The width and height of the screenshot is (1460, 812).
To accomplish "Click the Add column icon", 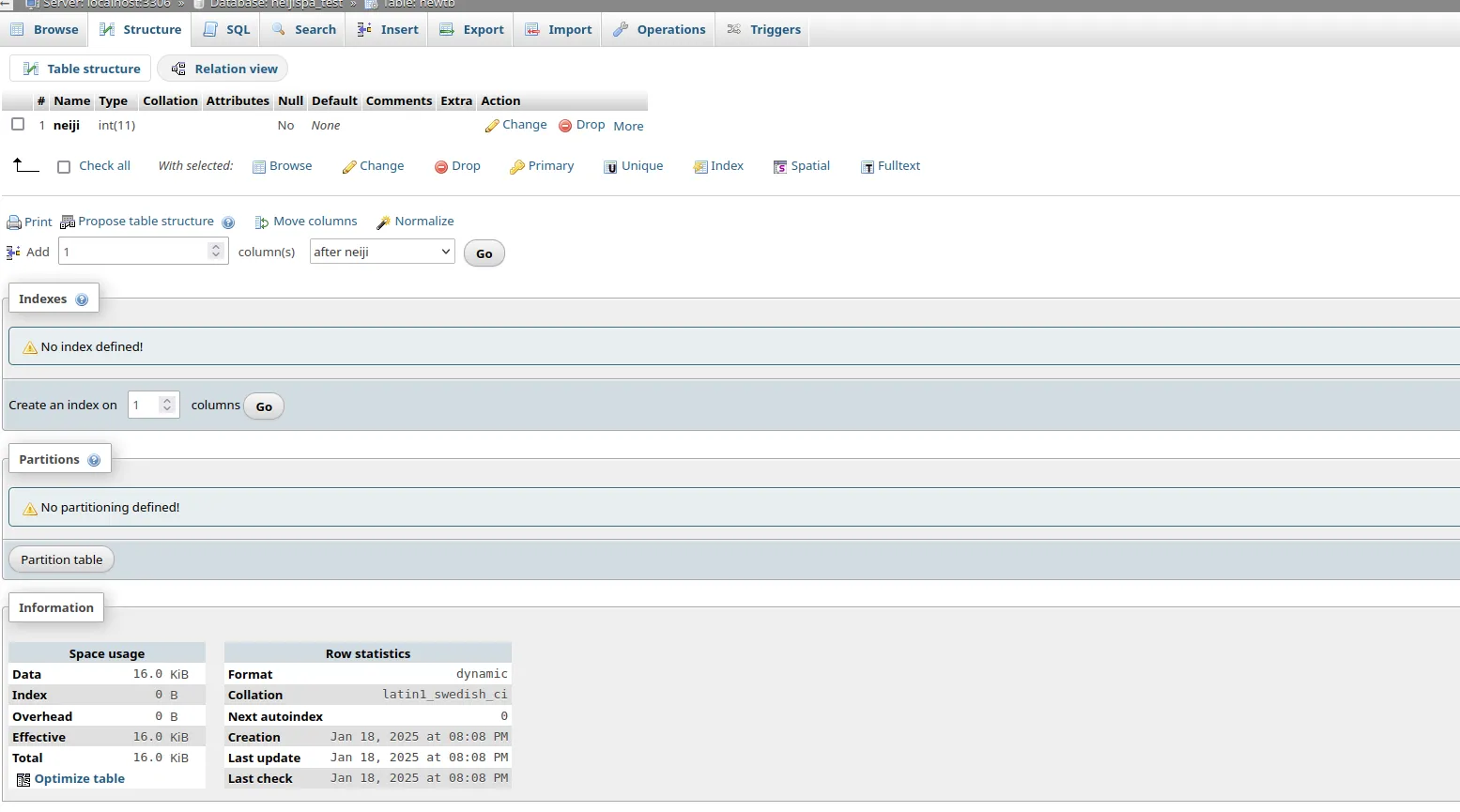I will tap(13, 253).
